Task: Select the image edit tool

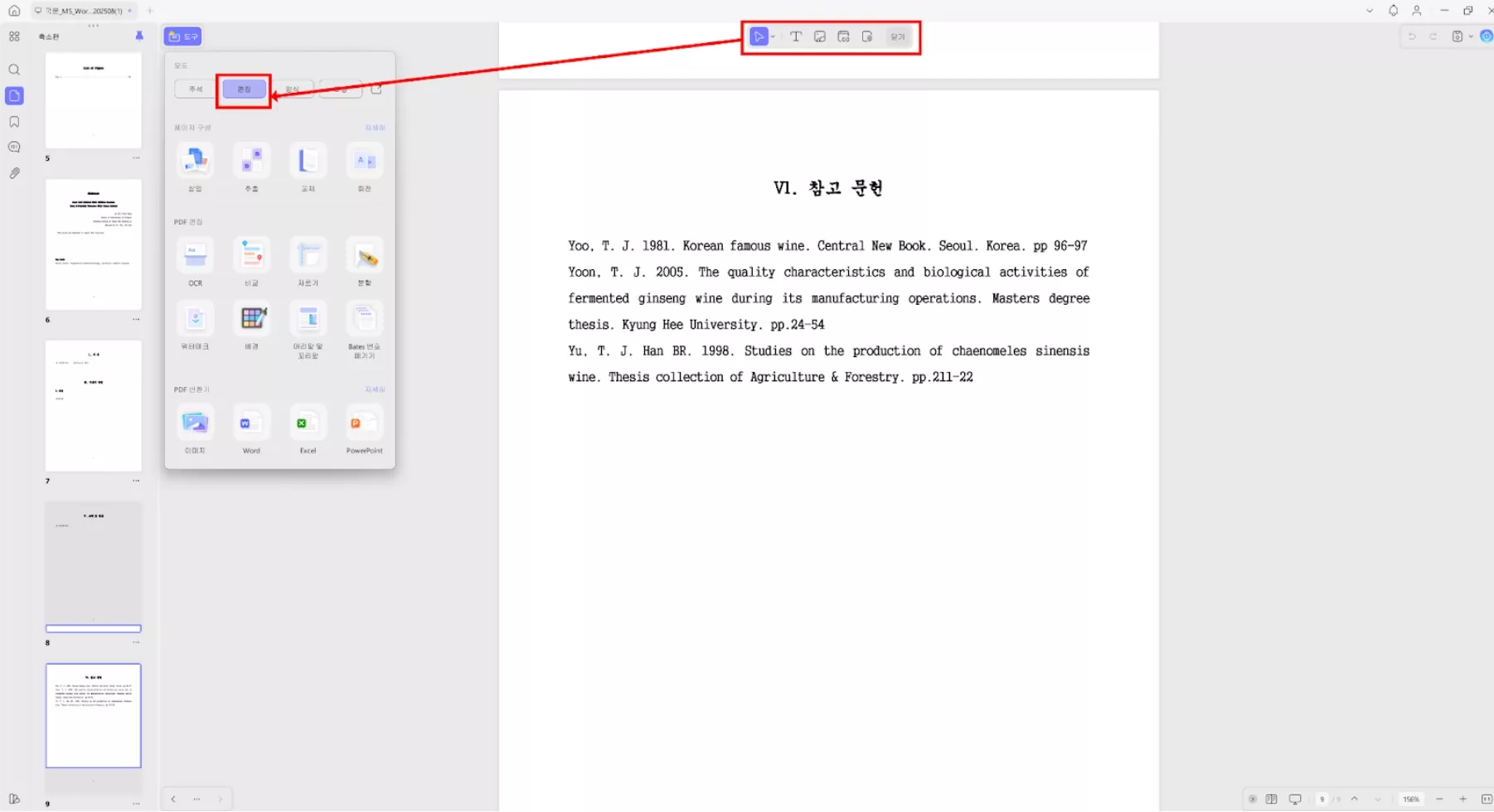Action: 820,36
